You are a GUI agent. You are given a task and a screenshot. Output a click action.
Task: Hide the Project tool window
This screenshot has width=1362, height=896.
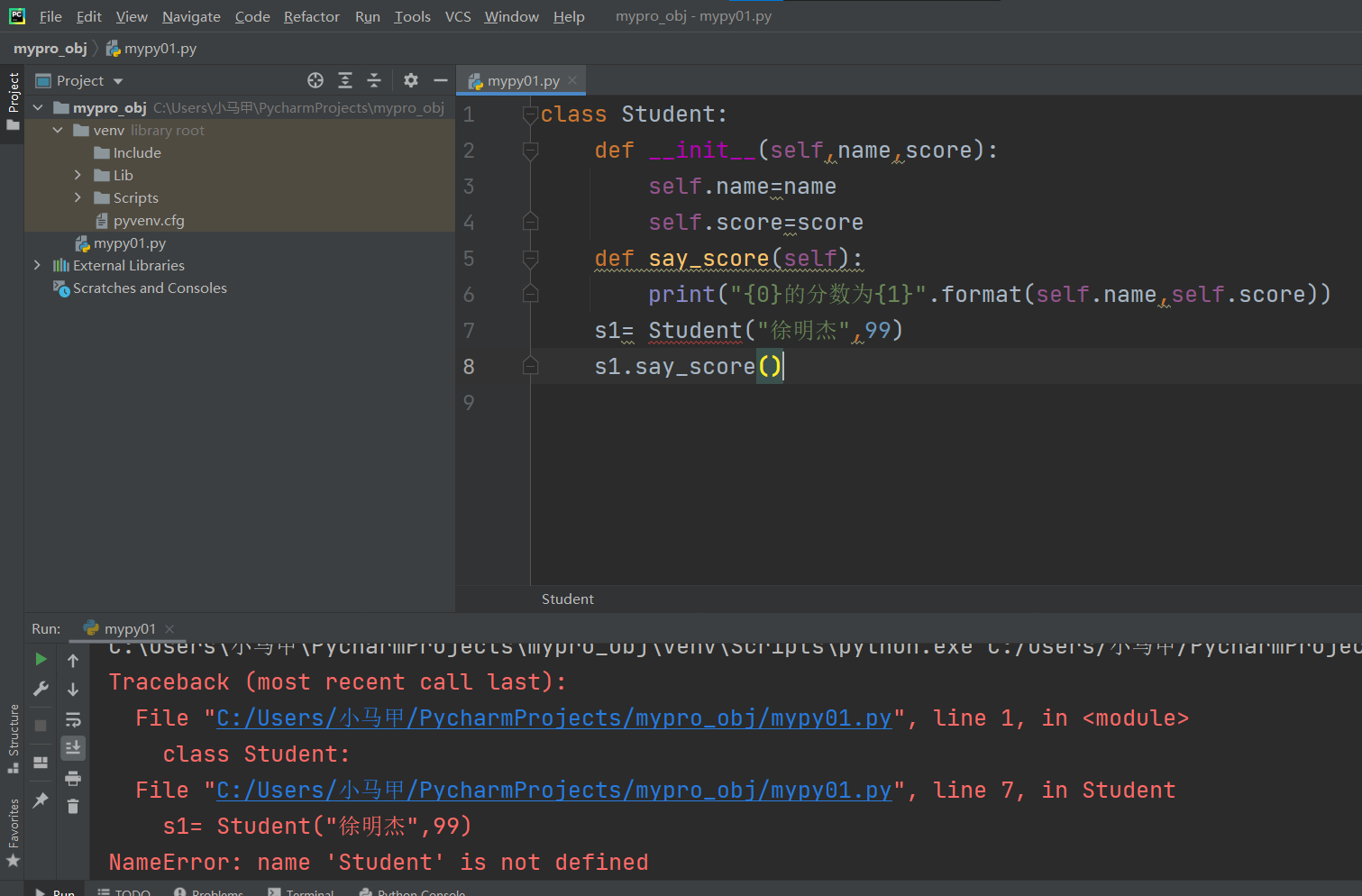[441, 80]
